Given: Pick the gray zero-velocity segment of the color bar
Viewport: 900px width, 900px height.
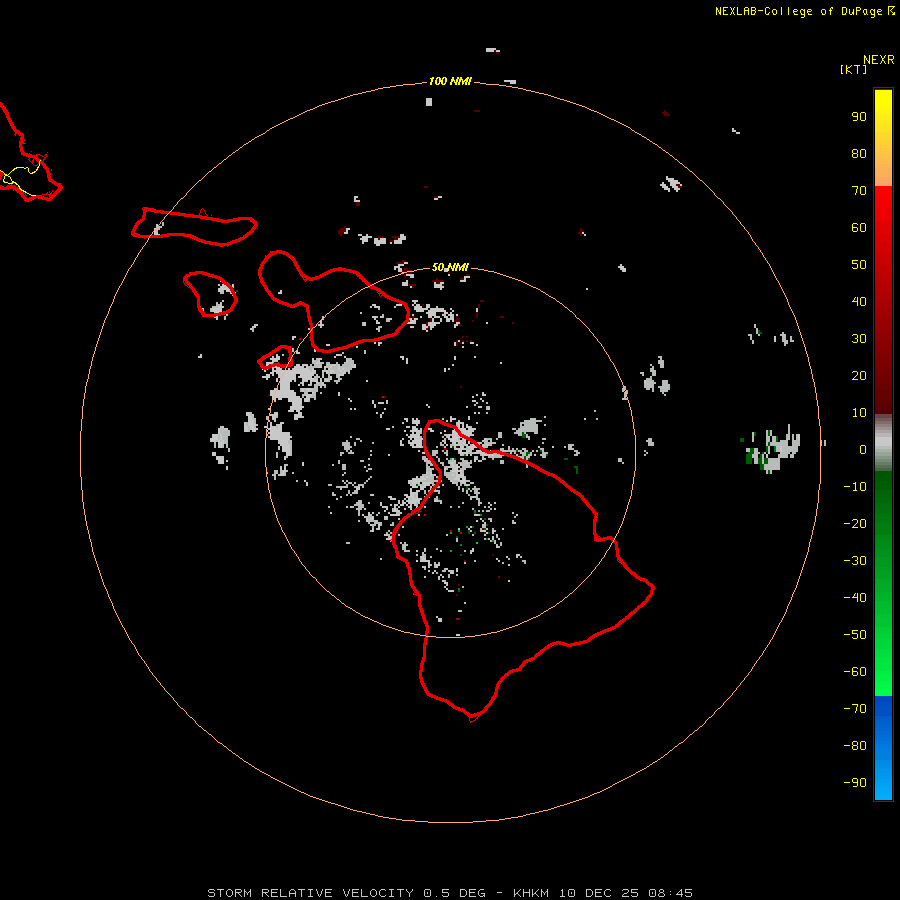Looking at the screenshot, I should (883, 443).
